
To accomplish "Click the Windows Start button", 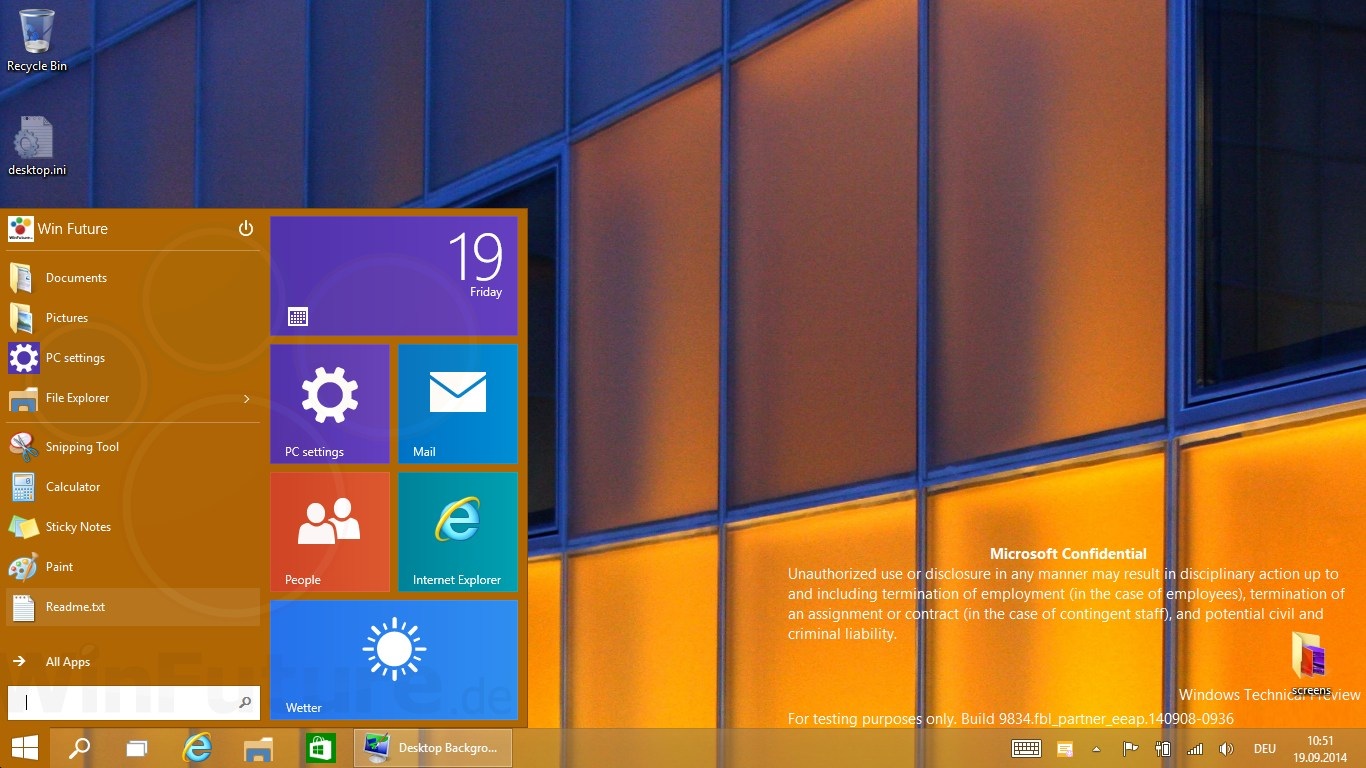I will click(25, 748).
